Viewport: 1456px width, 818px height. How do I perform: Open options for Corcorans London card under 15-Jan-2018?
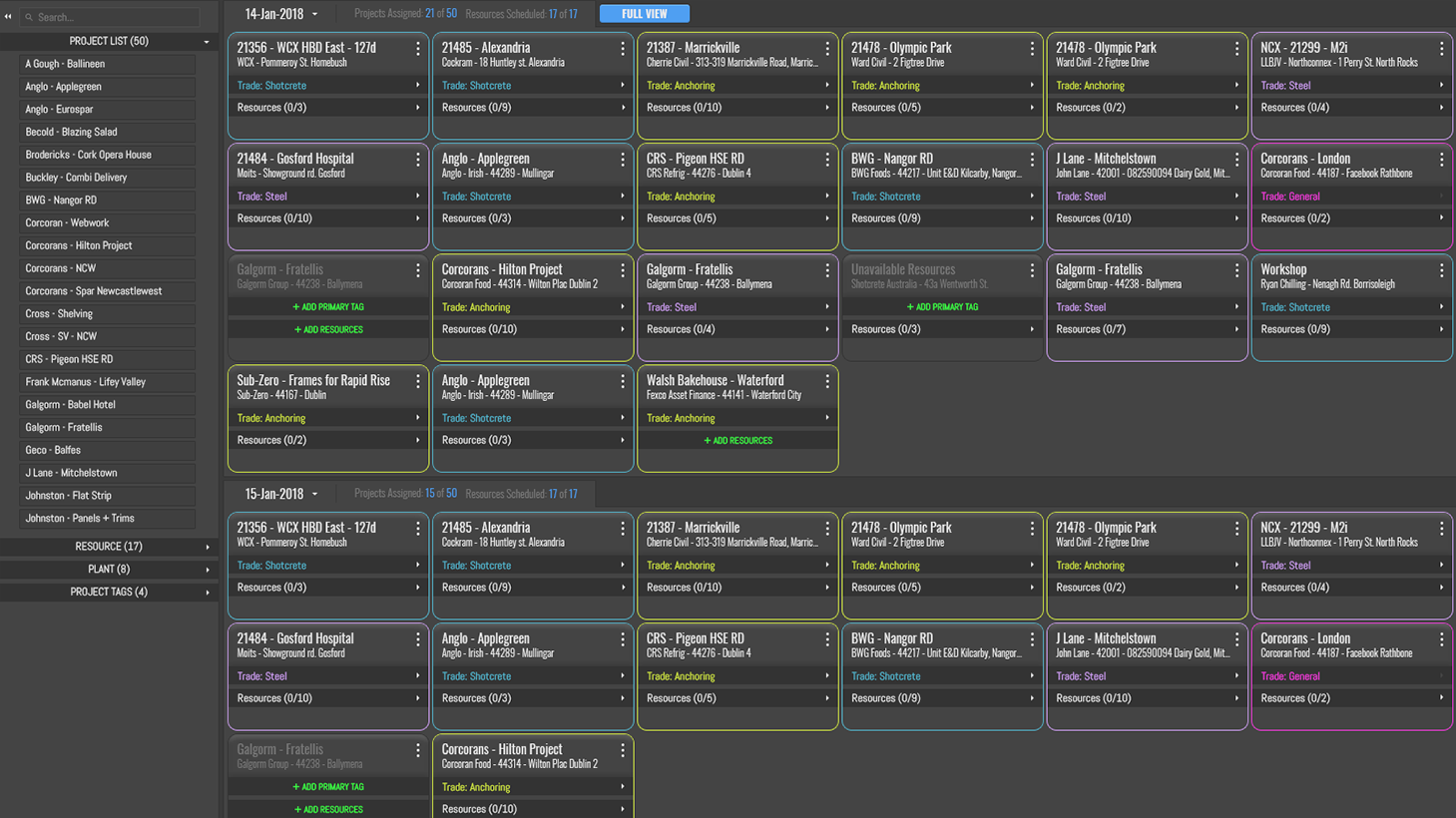[x=1441, y=639]
